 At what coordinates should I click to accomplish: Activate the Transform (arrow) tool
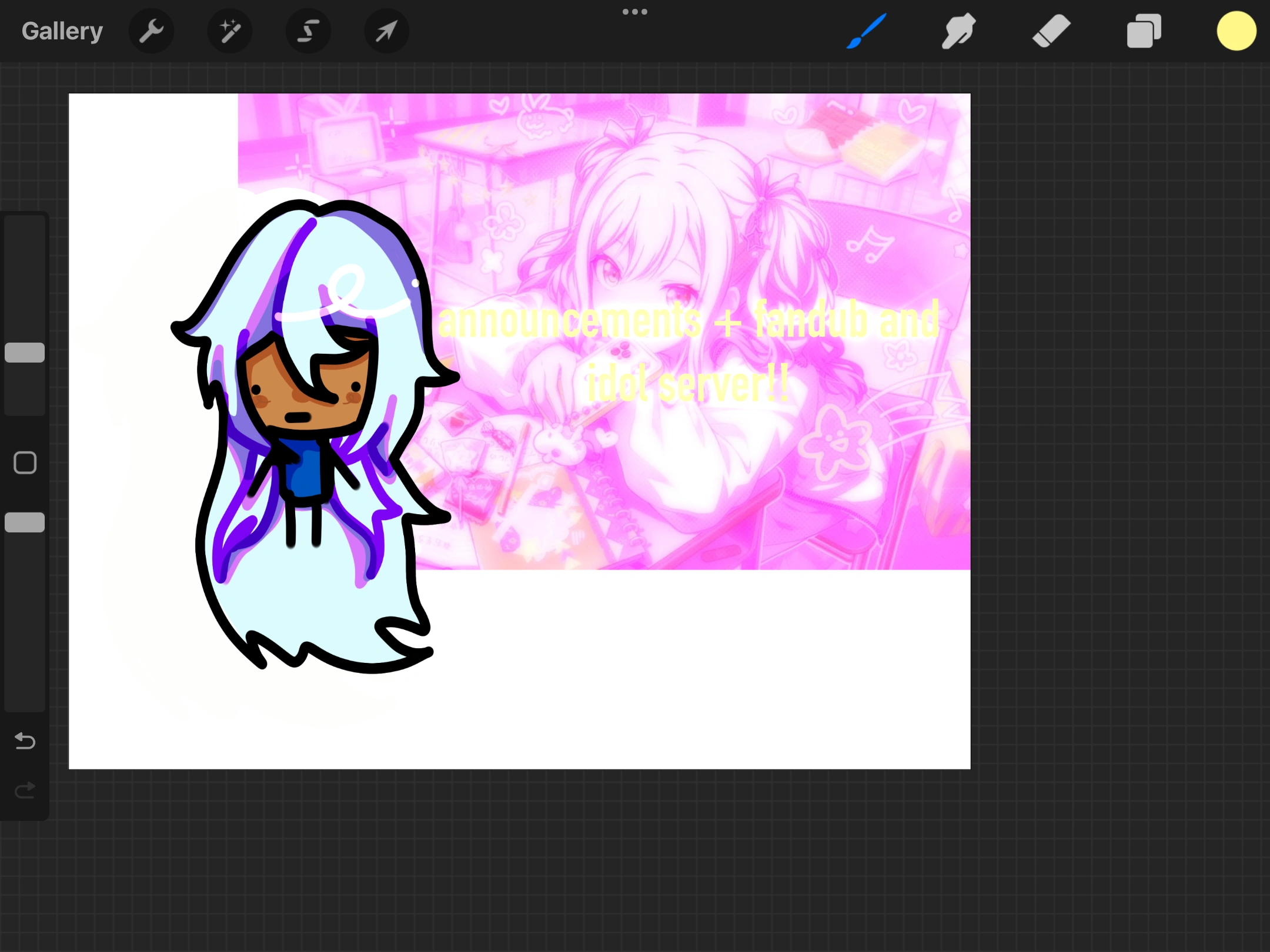point(386,31)
